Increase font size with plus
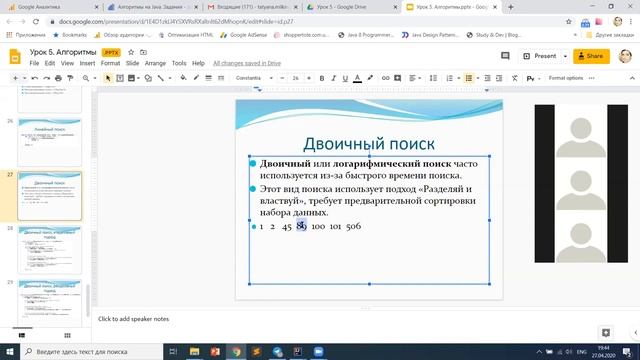 309,78
